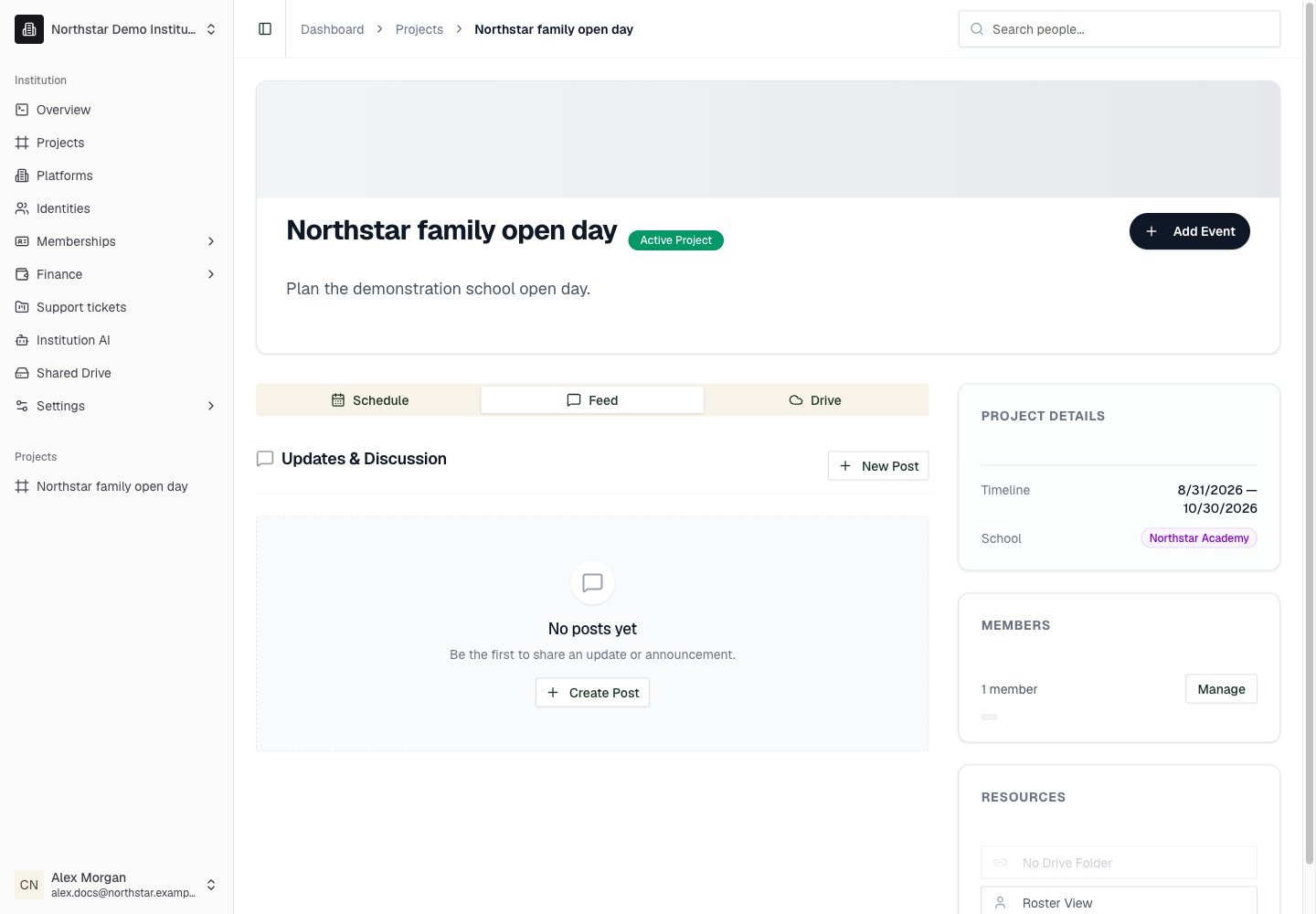Open the Overview sidebar icon

click(x=22, y=110)
